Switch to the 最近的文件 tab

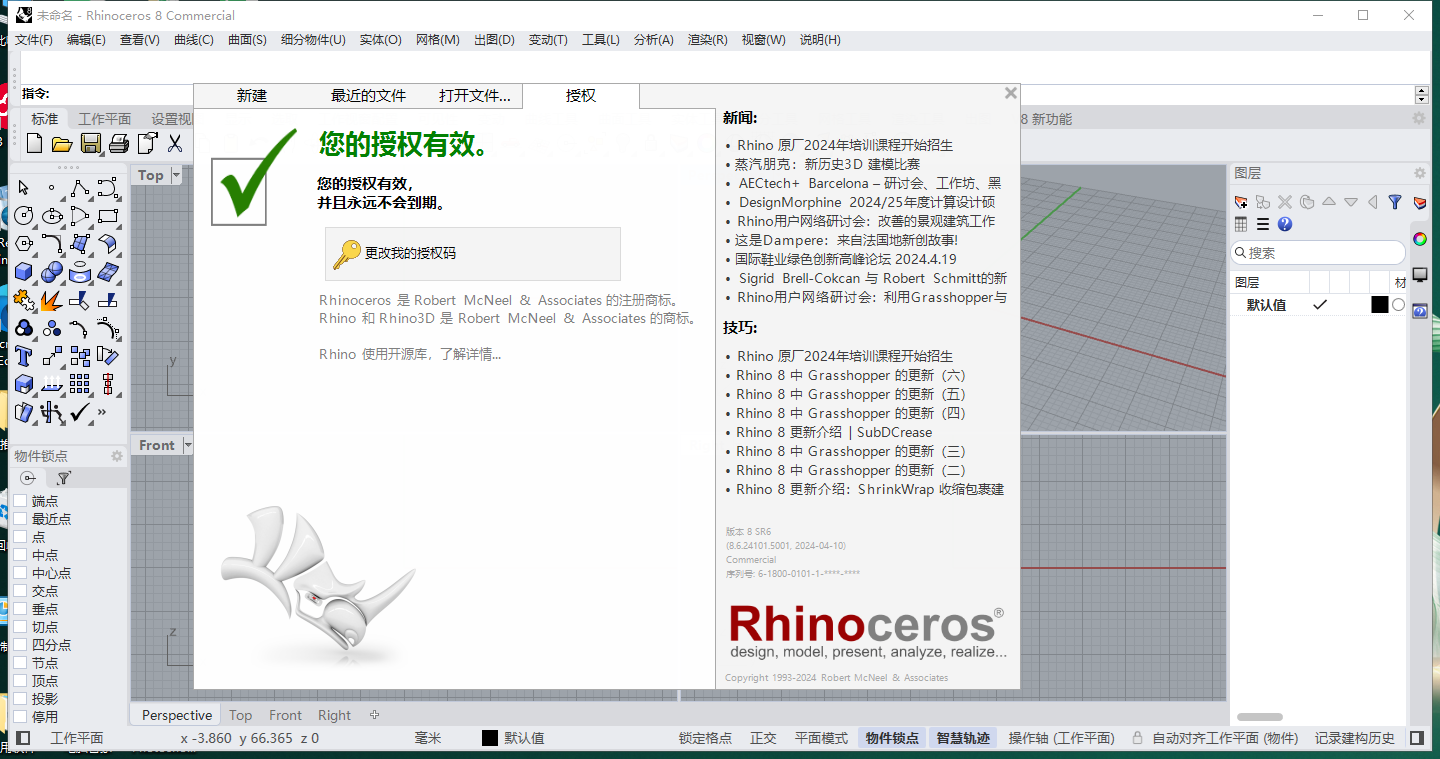click(368, 96)
